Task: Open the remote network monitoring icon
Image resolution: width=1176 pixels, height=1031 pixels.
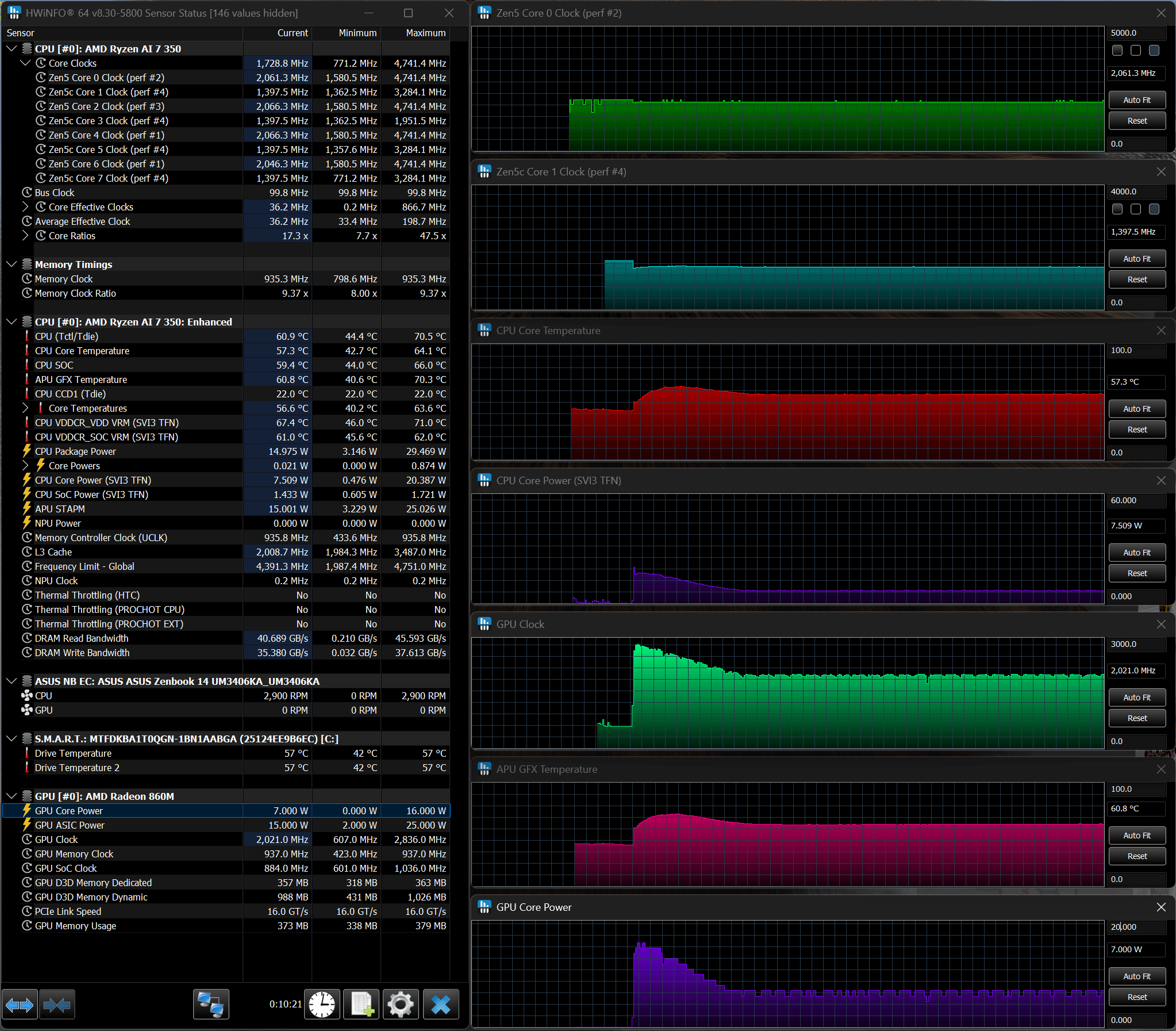Action: tap(211, 1005)
